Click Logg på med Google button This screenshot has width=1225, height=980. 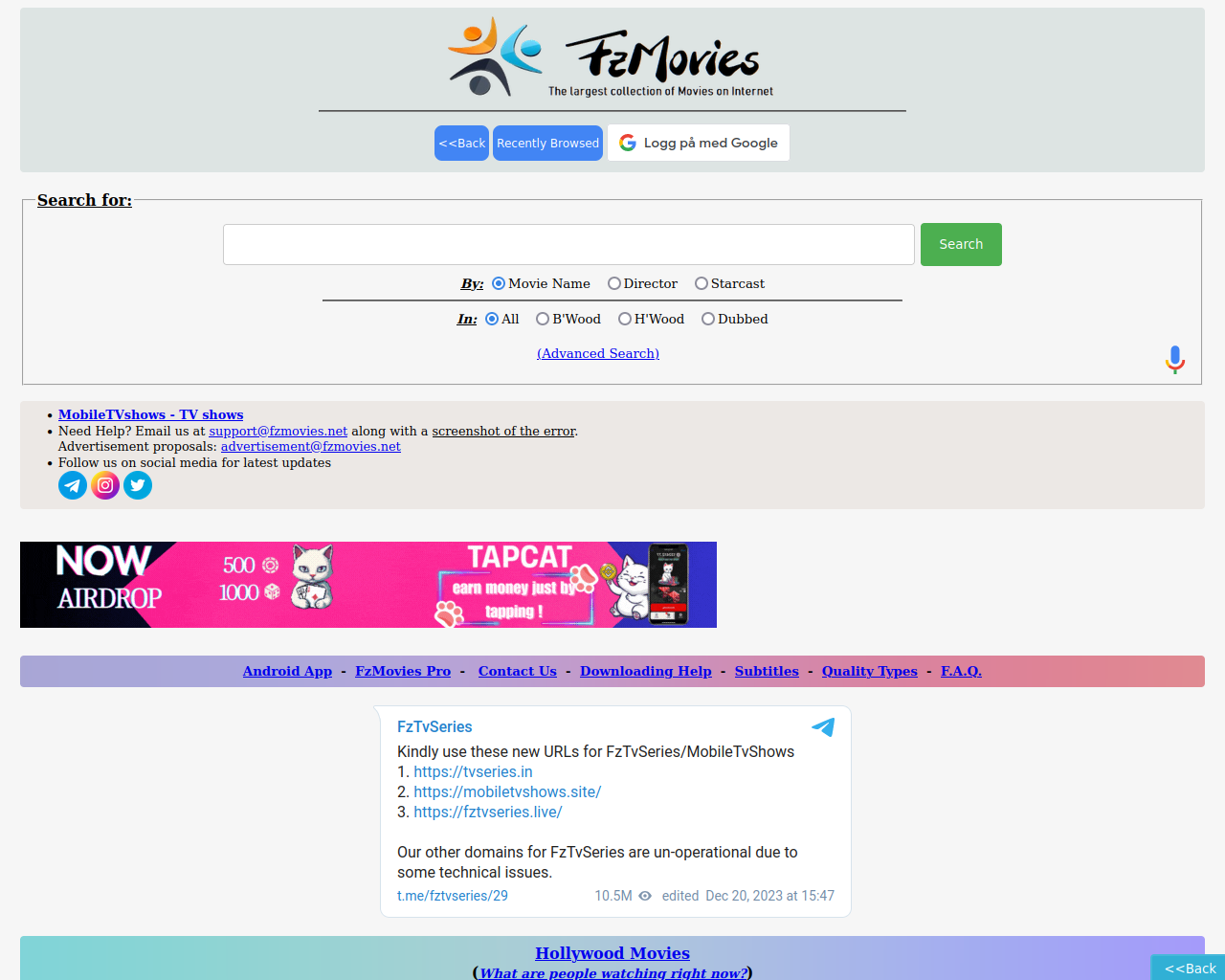point(699,143)
